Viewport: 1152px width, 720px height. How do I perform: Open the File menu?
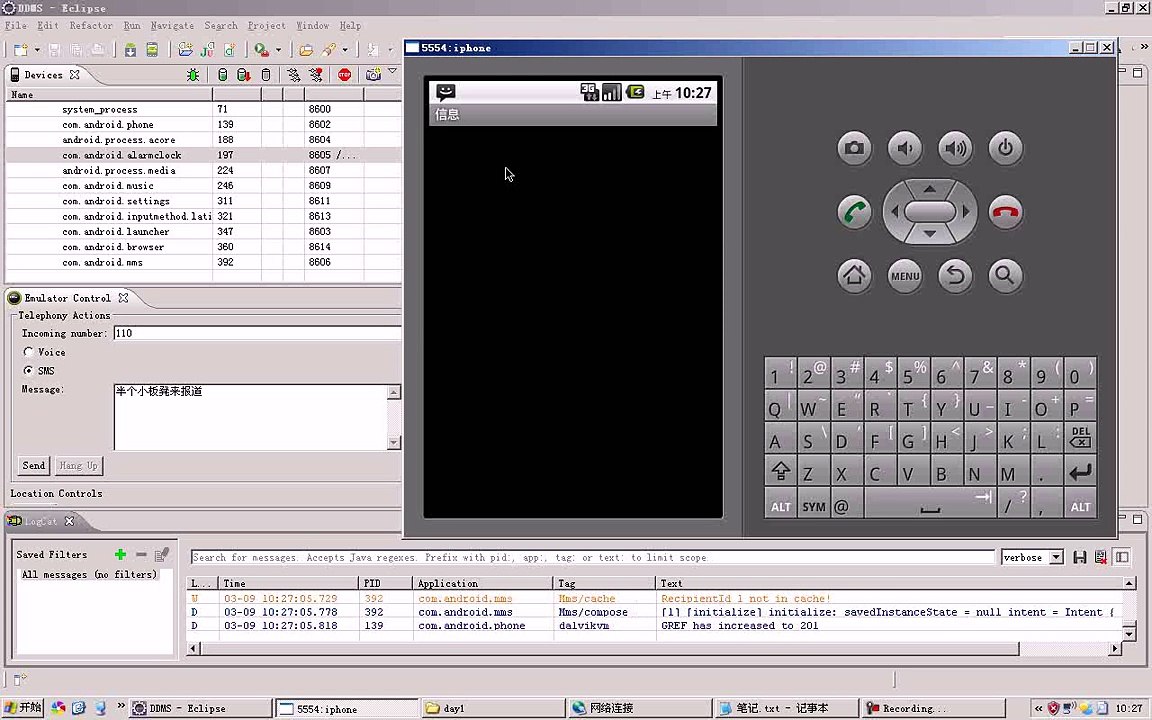(15, 26)
